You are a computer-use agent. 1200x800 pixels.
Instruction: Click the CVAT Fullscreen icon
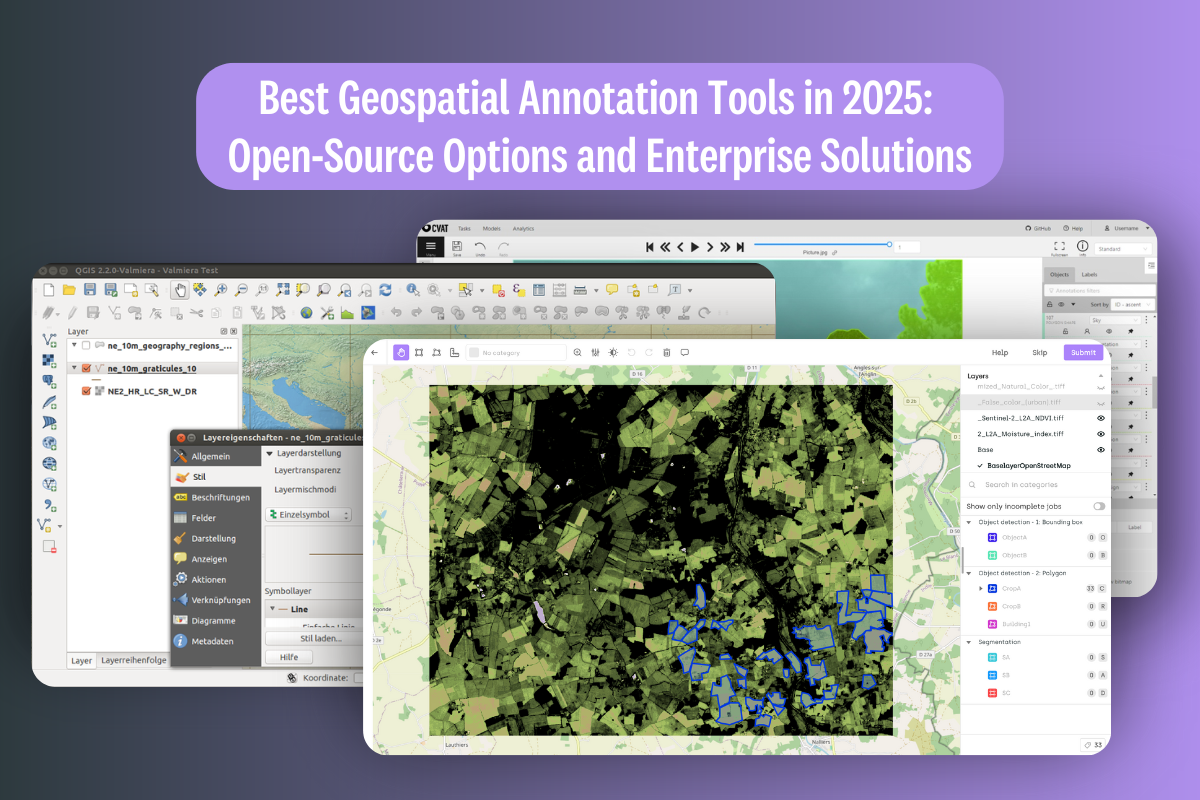click(x=1060, y=247)
